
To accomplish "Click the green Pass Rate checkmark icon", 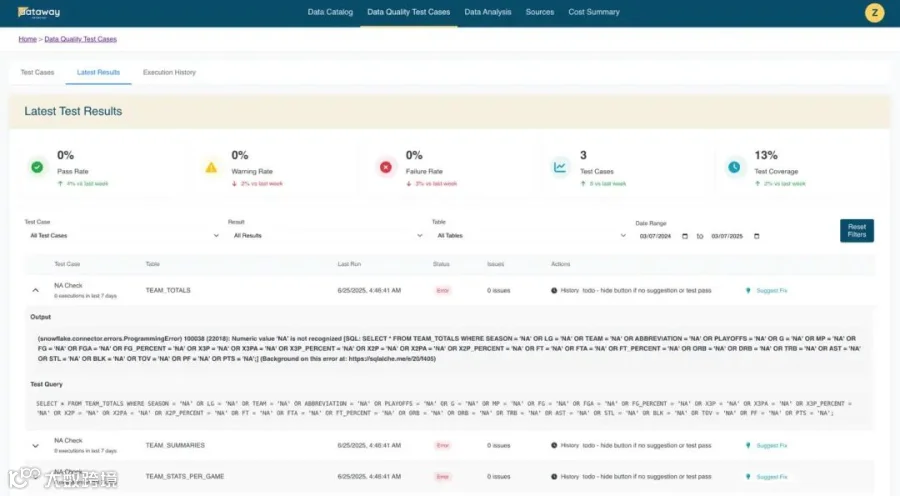I will (37, 167).
